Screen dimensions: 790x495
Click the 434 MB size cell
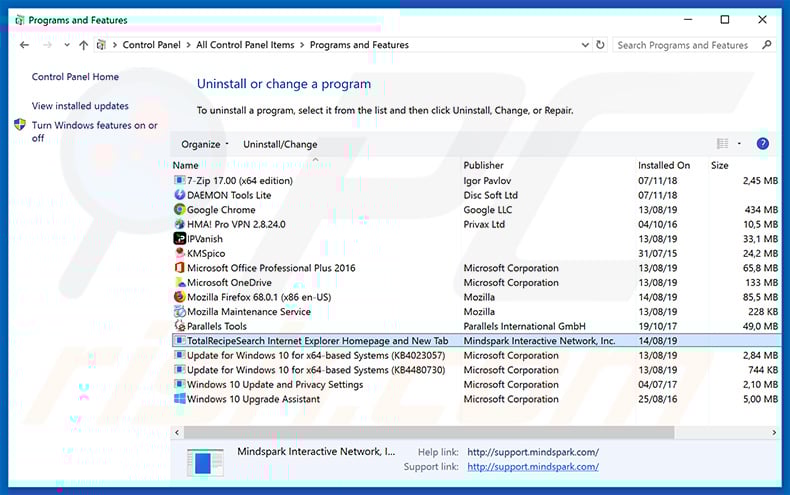tap(761, 210)
